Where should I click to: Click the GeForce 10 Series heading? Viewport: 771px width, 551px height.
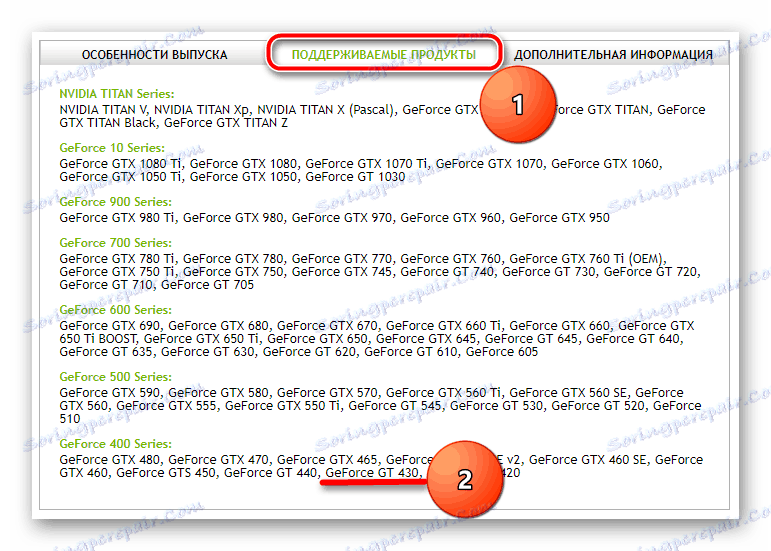point(112,147)
